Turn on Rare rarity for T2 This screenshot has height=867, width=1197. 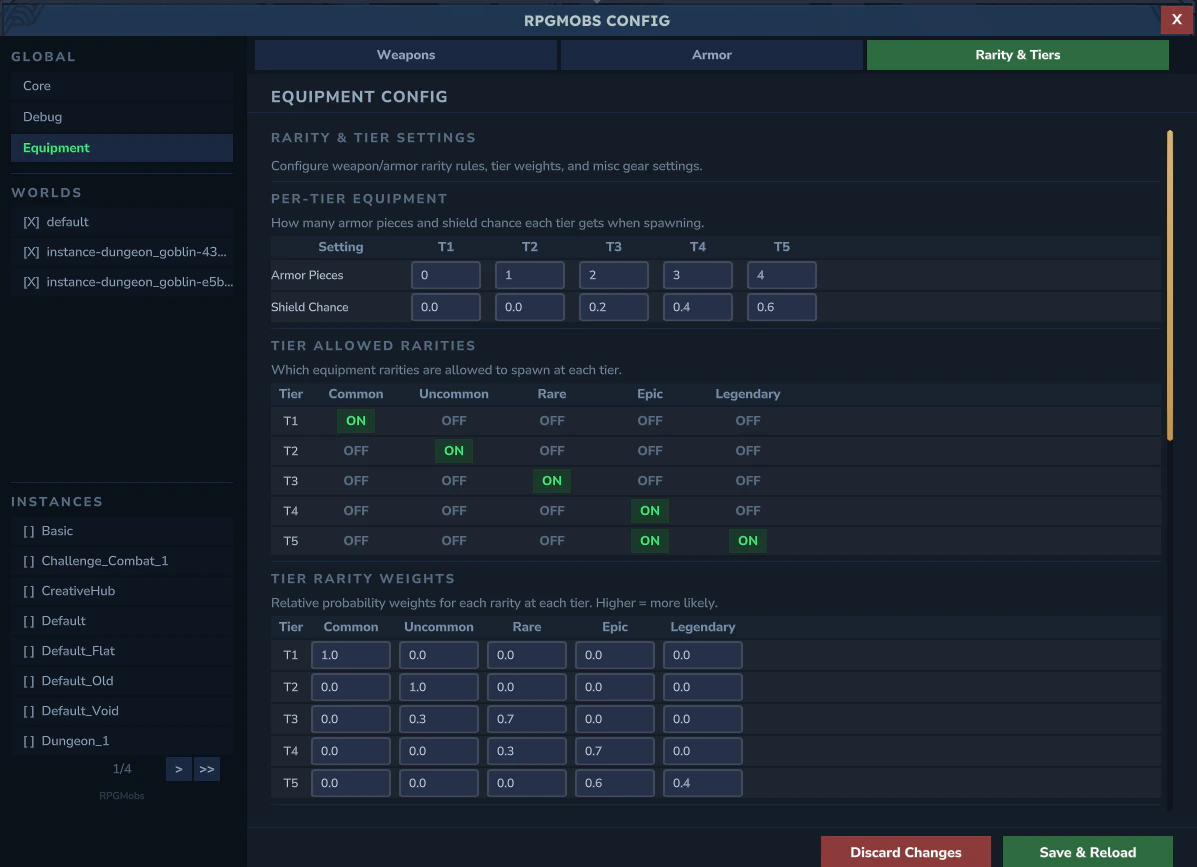pos(552,450)
